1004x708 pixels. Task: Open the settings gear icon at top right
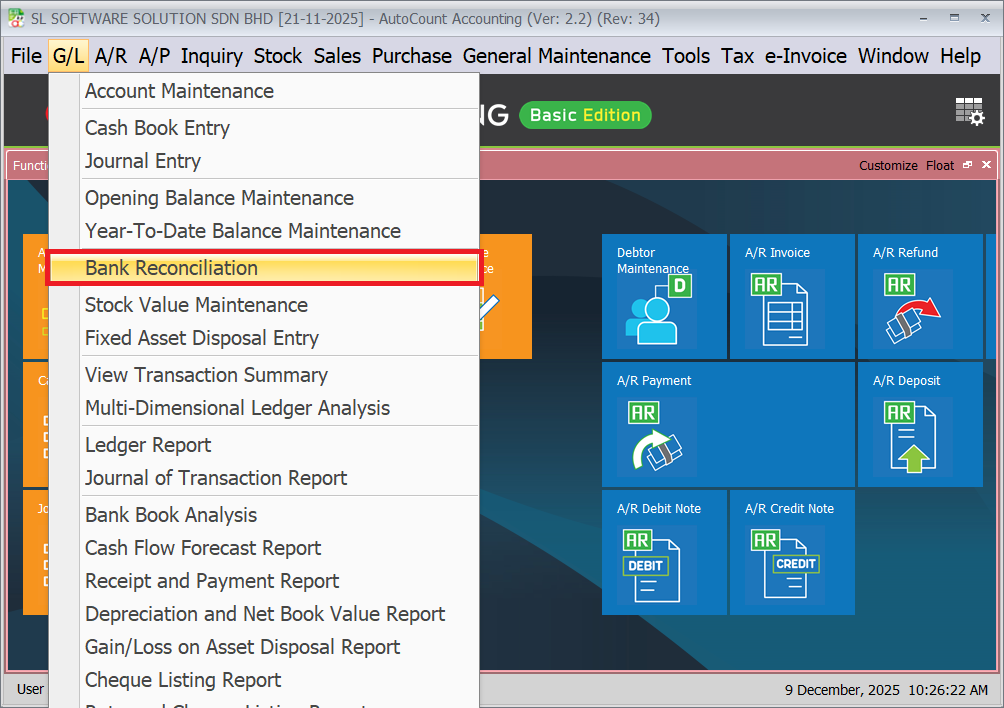click(x=977, y=118)
